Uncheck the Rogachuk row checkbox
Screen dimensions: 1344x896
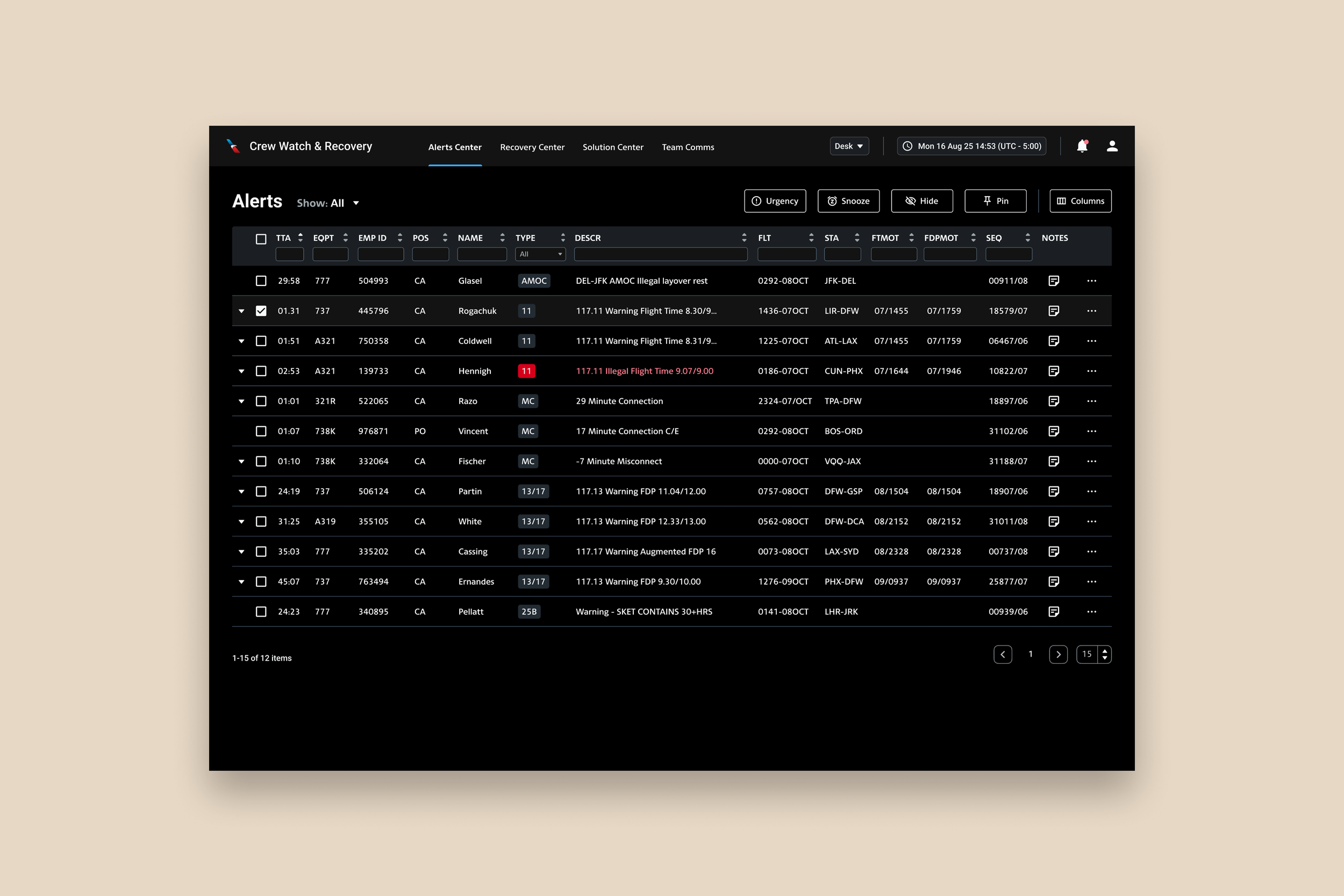point(261,311)
